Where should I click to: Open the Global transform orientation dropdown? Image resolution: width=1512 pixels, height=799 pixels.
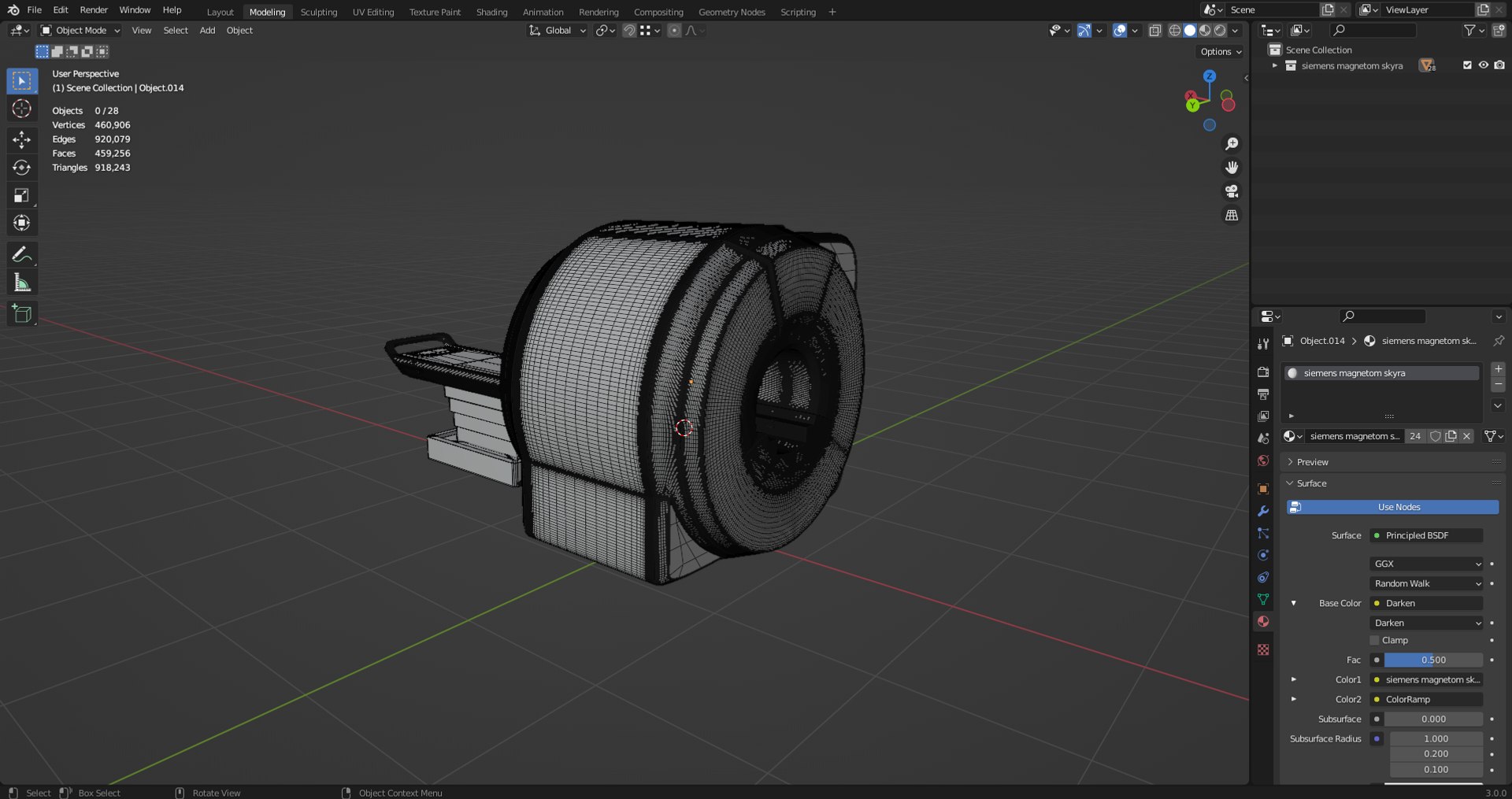[x=558, y=31]
